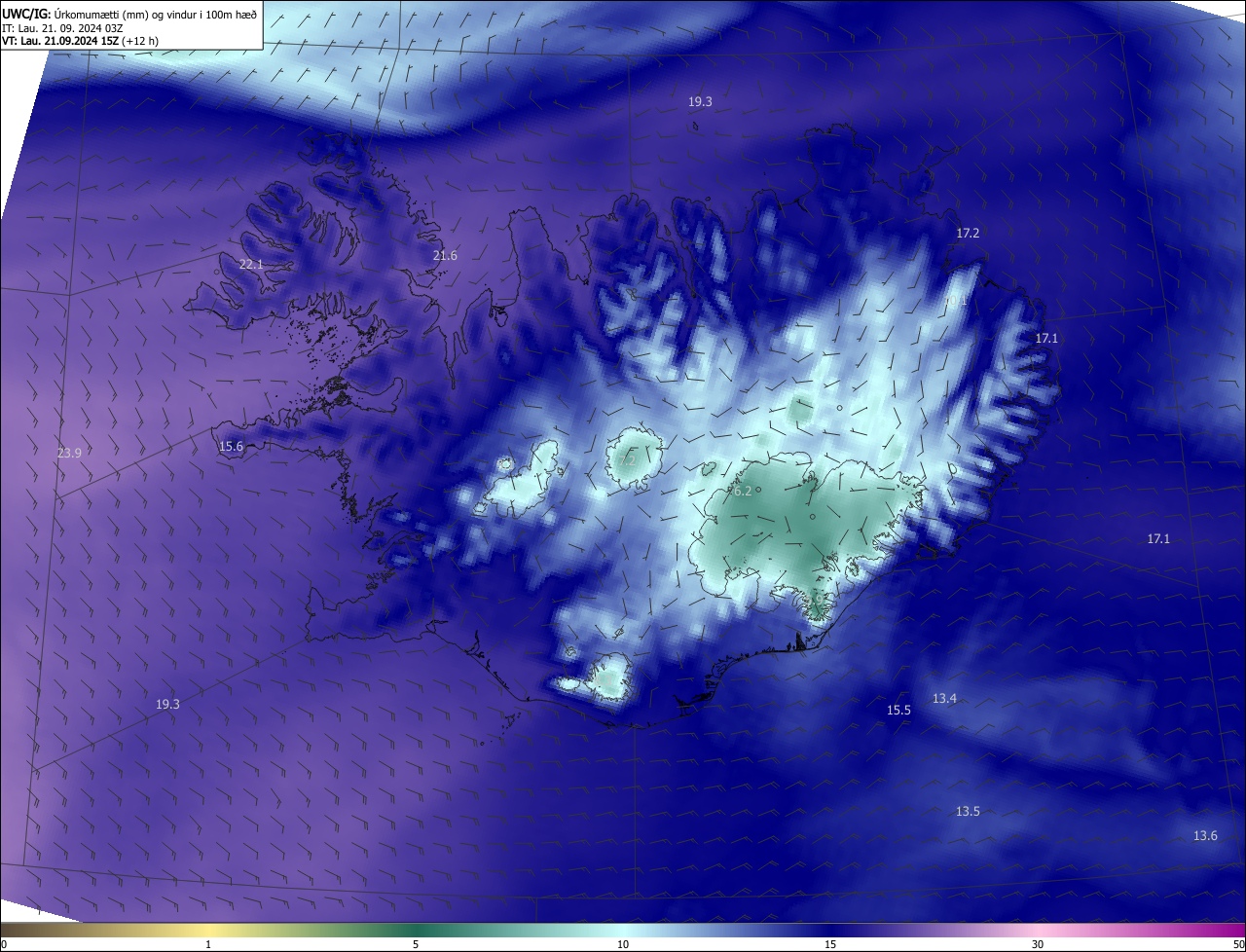This screenshot has height=952, width=1246.
Task: Click the 23.9 value at the western edge
Action: 69,453
